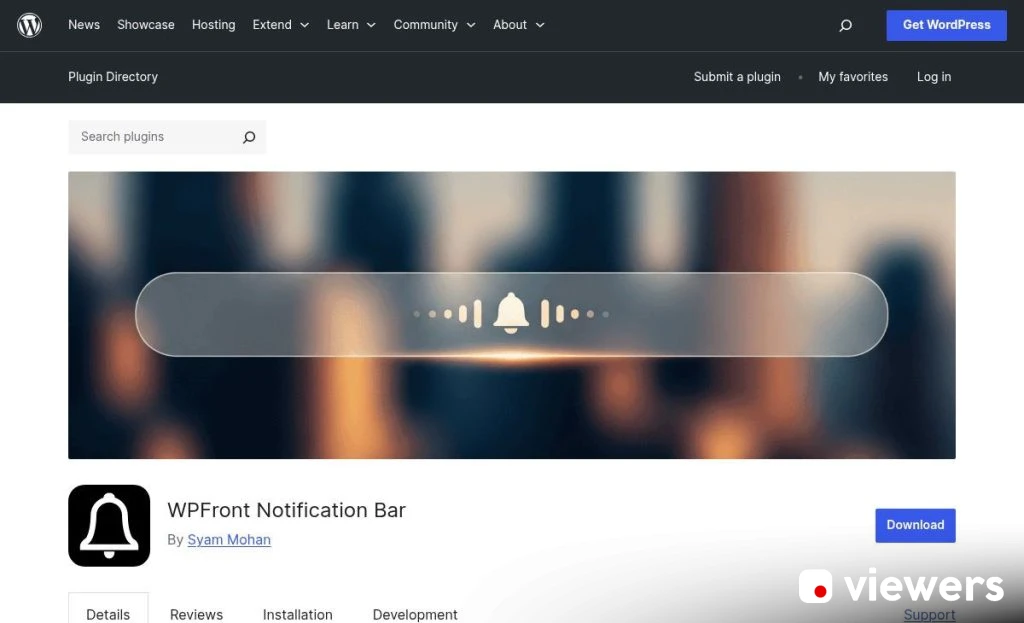Screen dimensions: 1024x623
Task: Open the Installation tab
Action: 297,615
